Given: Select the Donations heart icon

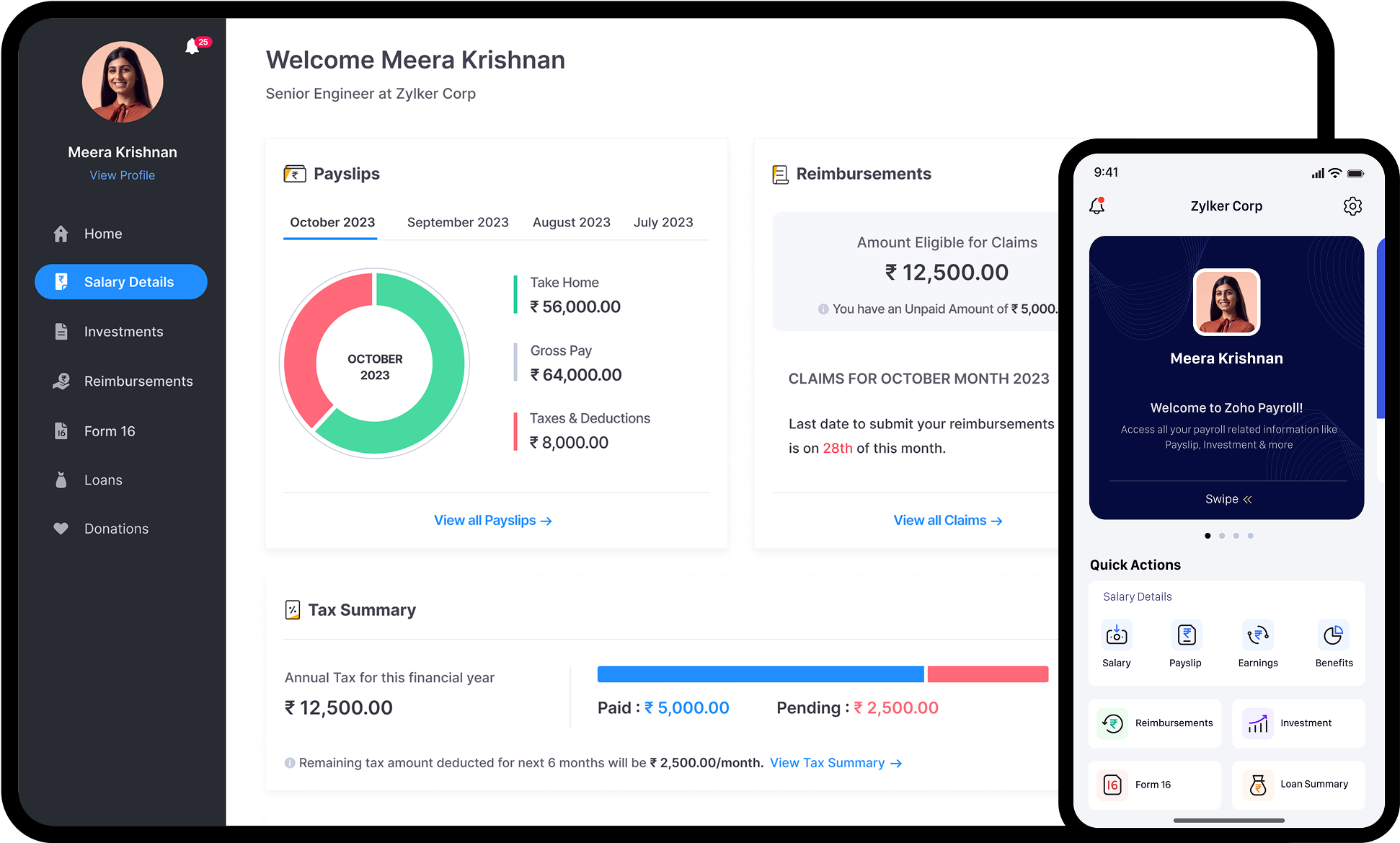Looking at the screenshot, I should (61, 528).
